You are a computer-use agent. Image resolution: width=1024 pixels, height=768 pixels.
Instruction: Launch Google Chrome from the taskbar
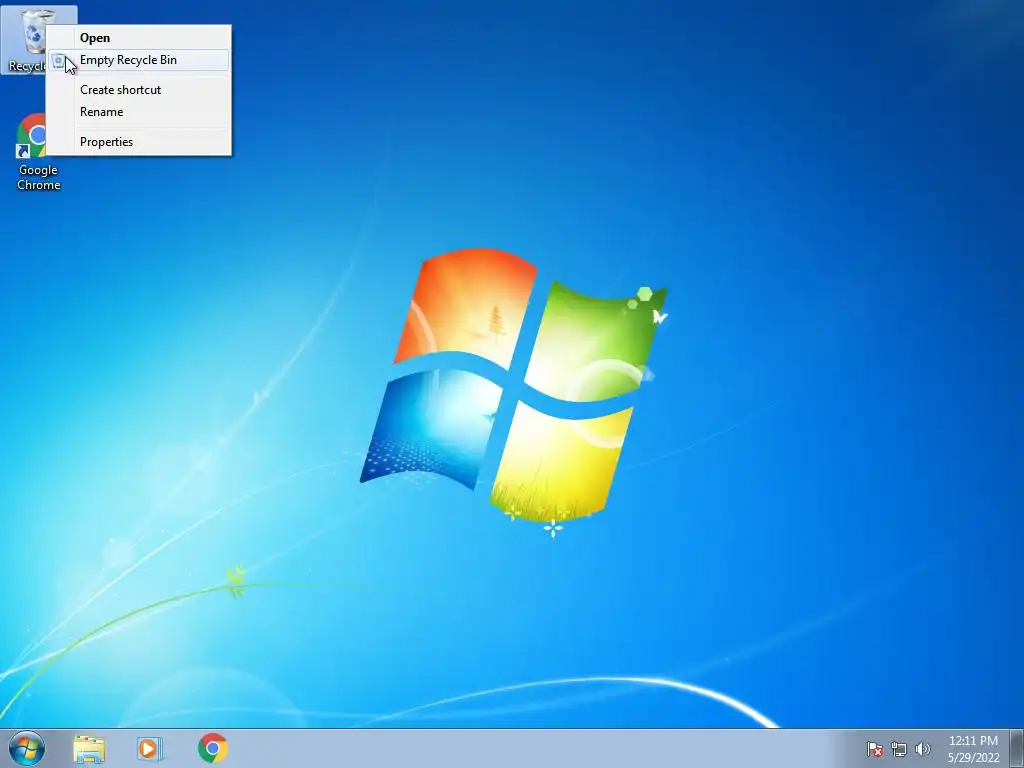point(213,748)
